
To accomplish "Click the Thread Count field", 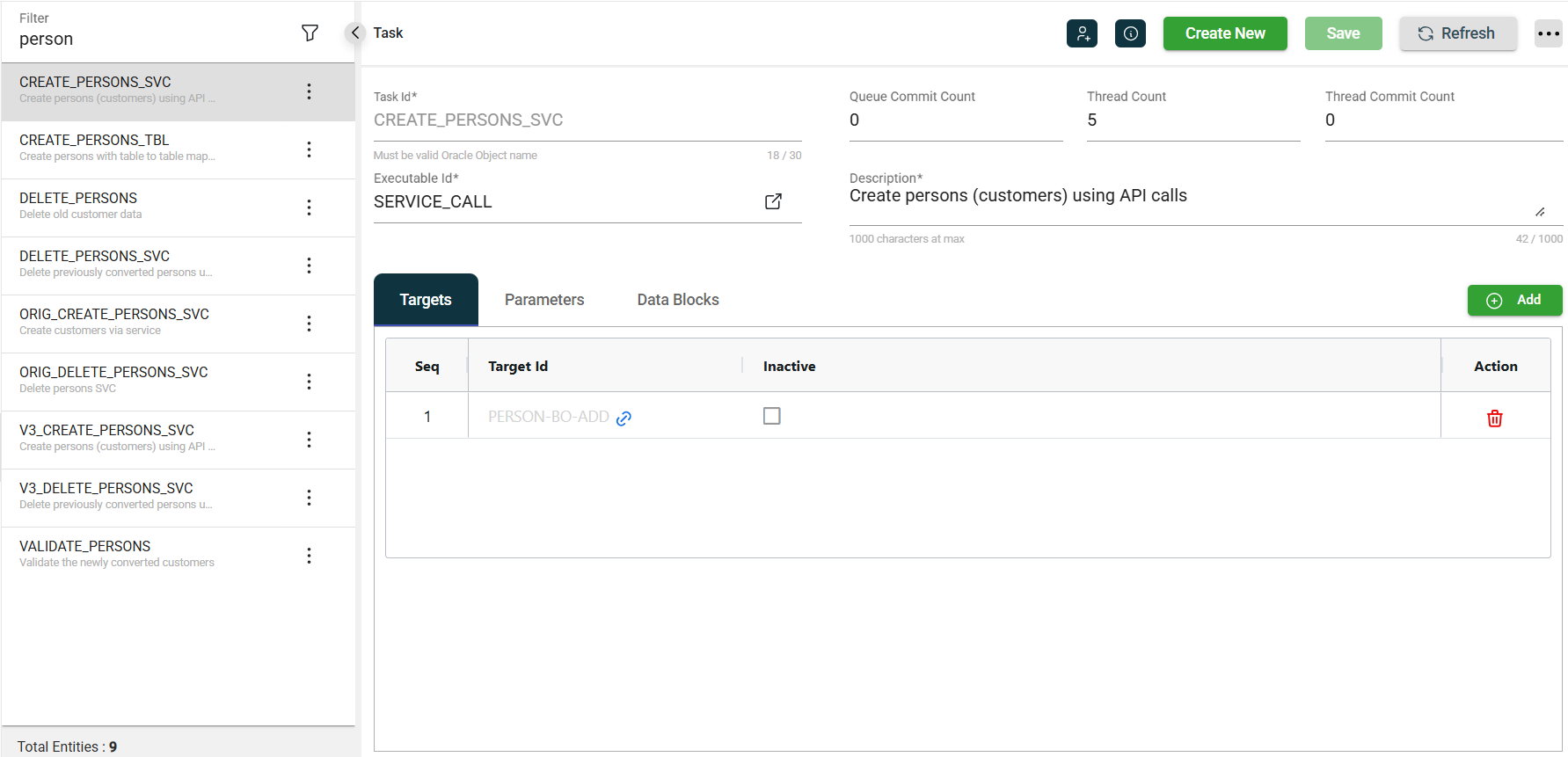I will (x=1192, y=120).
